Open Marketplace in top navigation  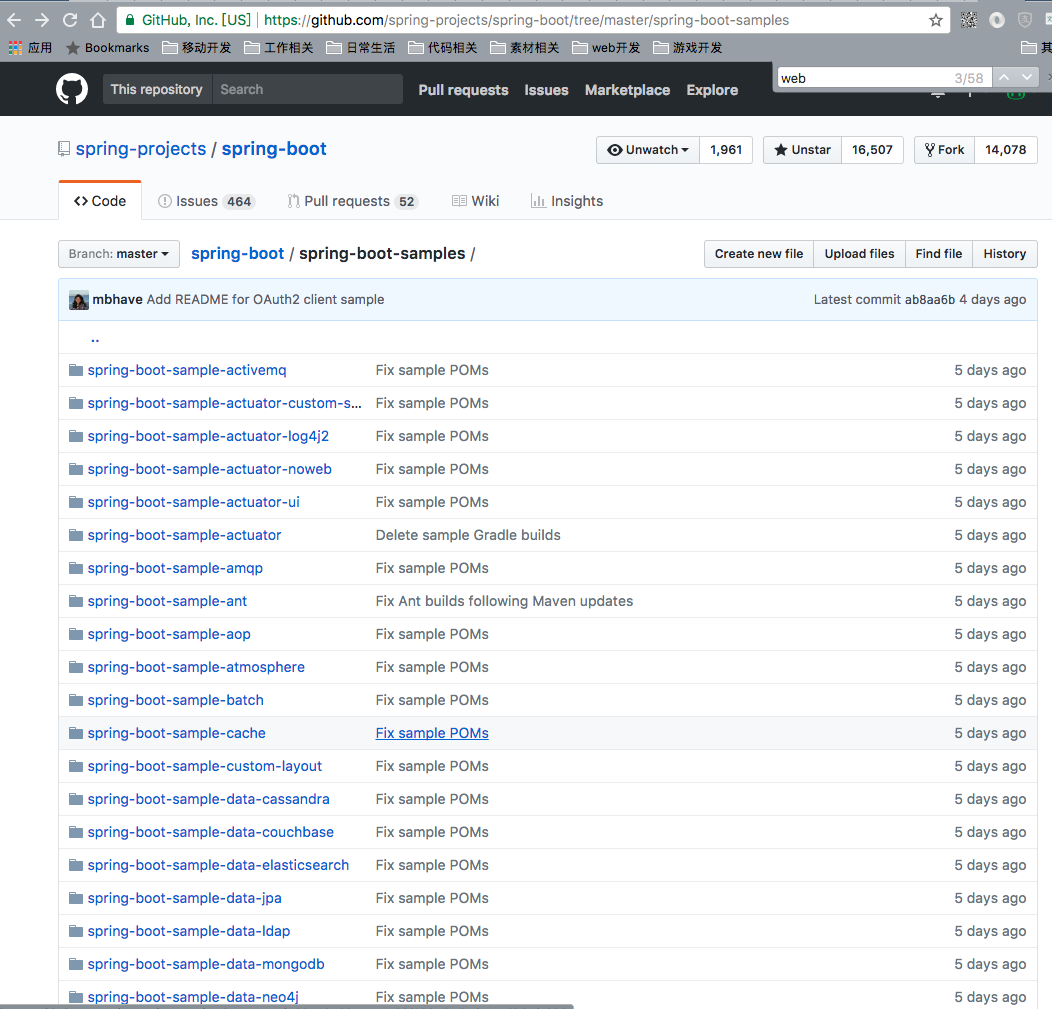(627, 90)
